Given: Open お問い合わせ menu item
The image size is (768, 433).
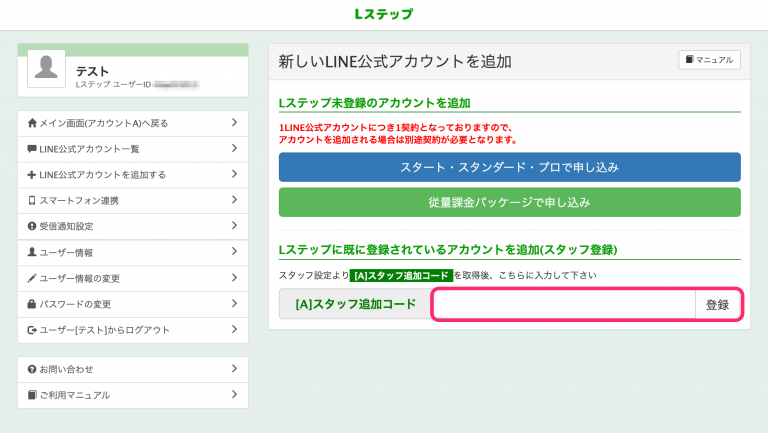Looking at the screenshot, I should 133,369.
